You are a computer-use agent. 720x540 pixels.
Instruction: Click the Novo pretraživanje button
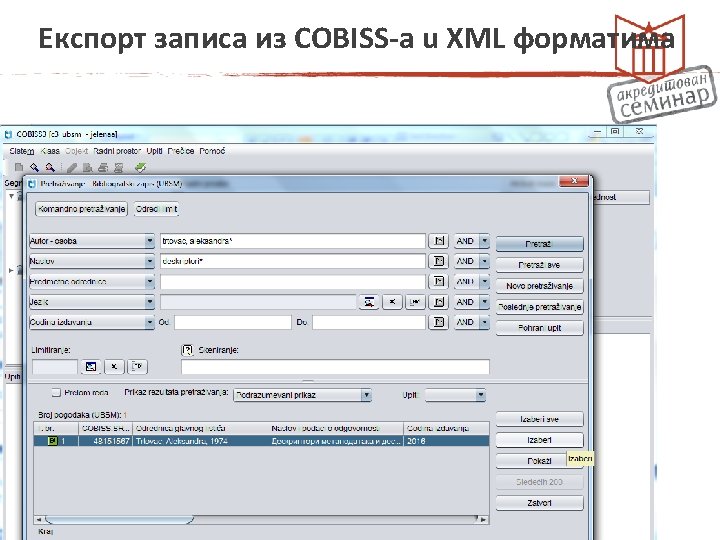[x=540, y=286]
